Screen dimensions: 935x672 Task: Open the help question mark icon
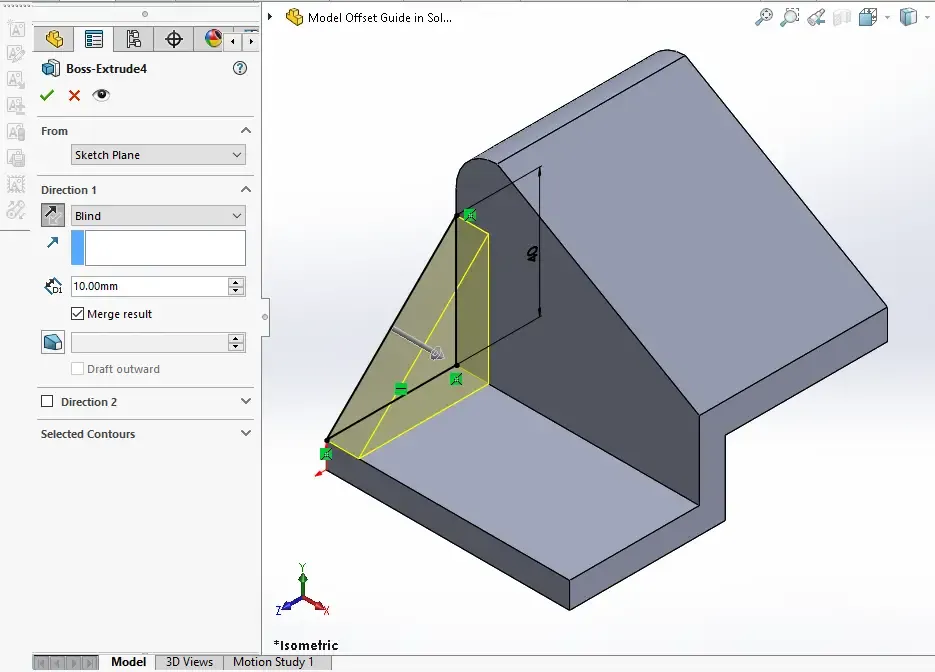[x=239, y=68]
